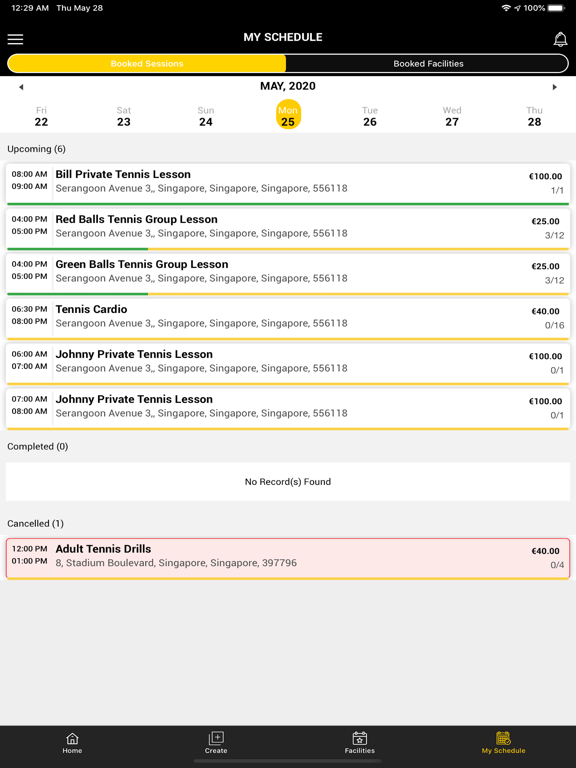This screenshot has width=576, height=768.
Task: Select Fri 22 in the week strip
Action: 41,117
